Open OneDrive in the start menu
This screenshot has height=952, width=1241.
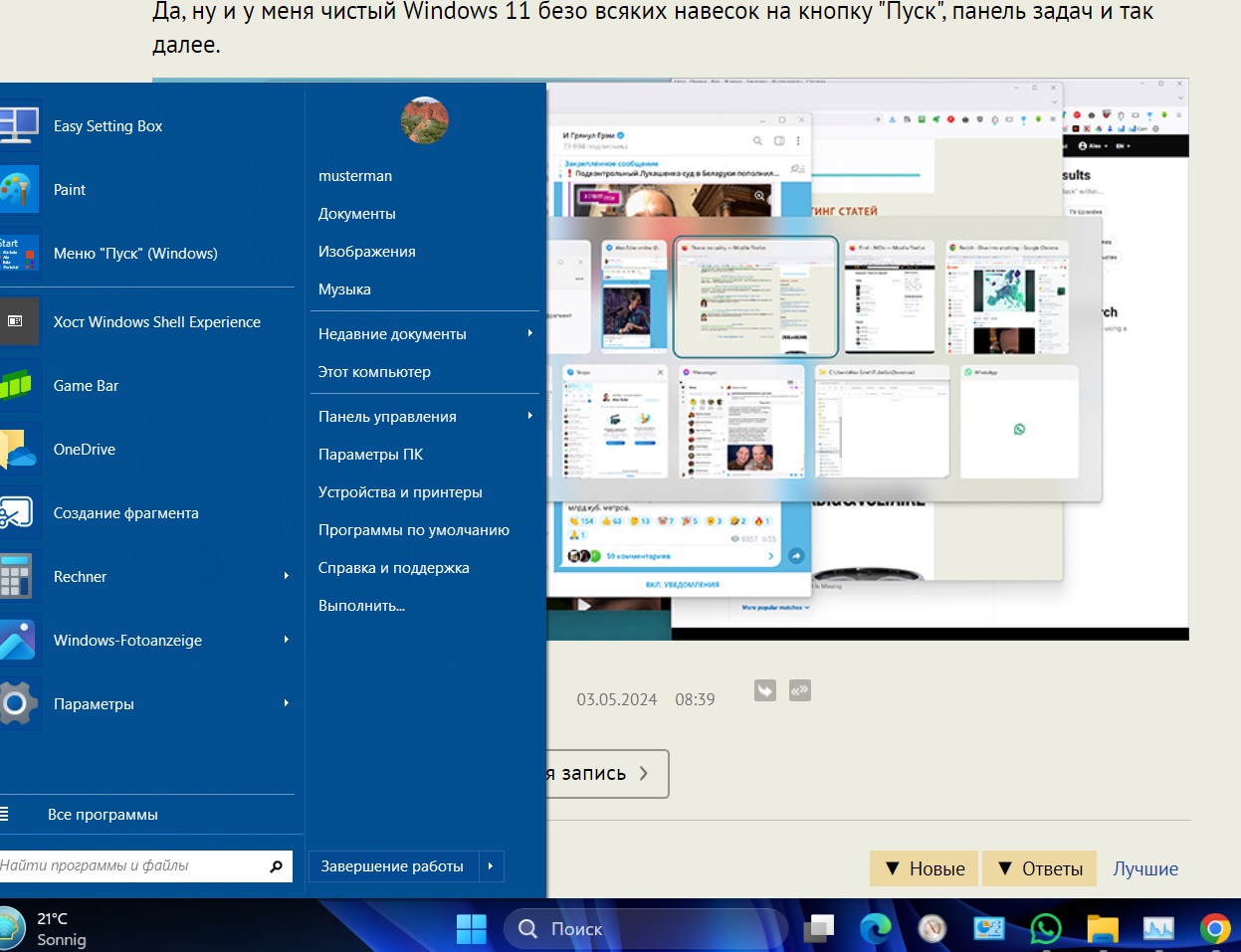(85, 450)
